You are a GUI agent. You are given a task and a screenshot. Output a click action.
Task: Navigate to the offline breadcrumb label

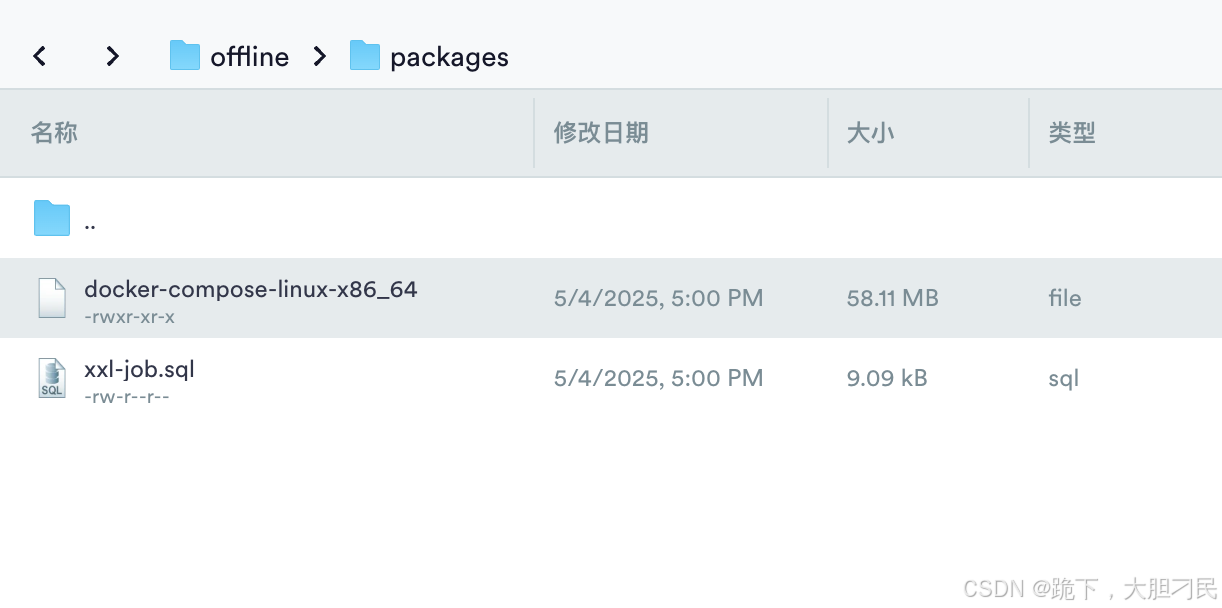(249, 57)
